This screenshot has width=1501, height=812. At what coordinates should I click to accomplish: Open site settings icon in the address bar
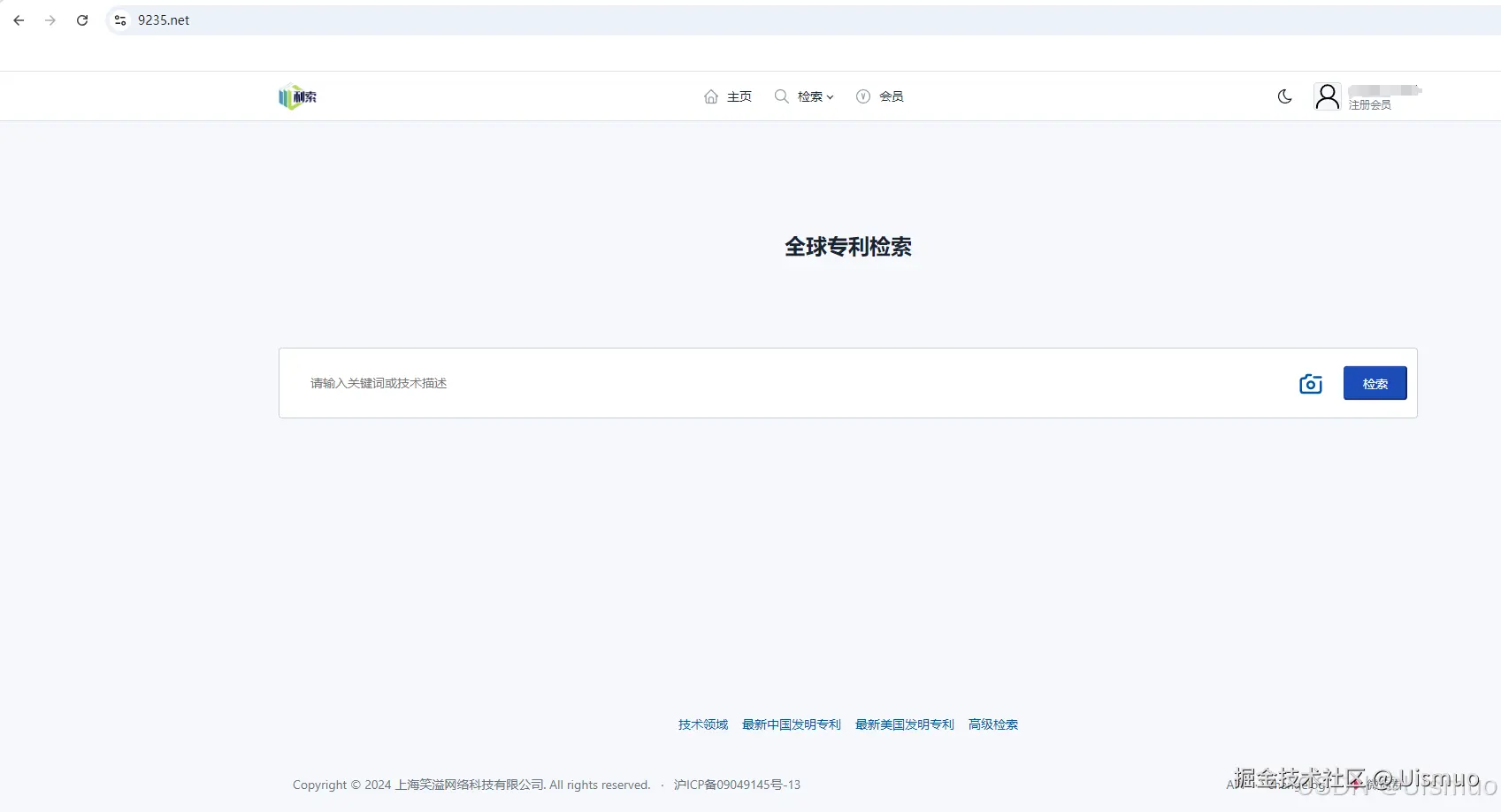pyautogui.click(x=119, y=19)
